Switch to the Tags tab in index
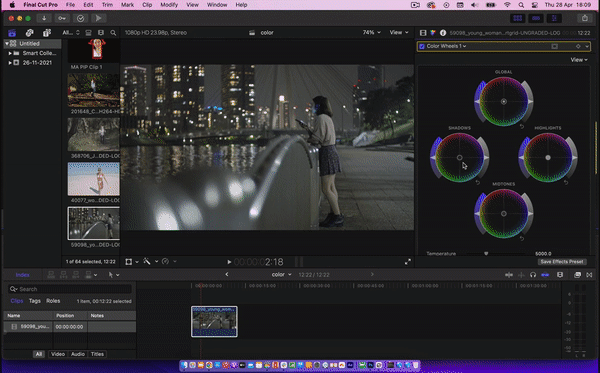 (34, 301)
